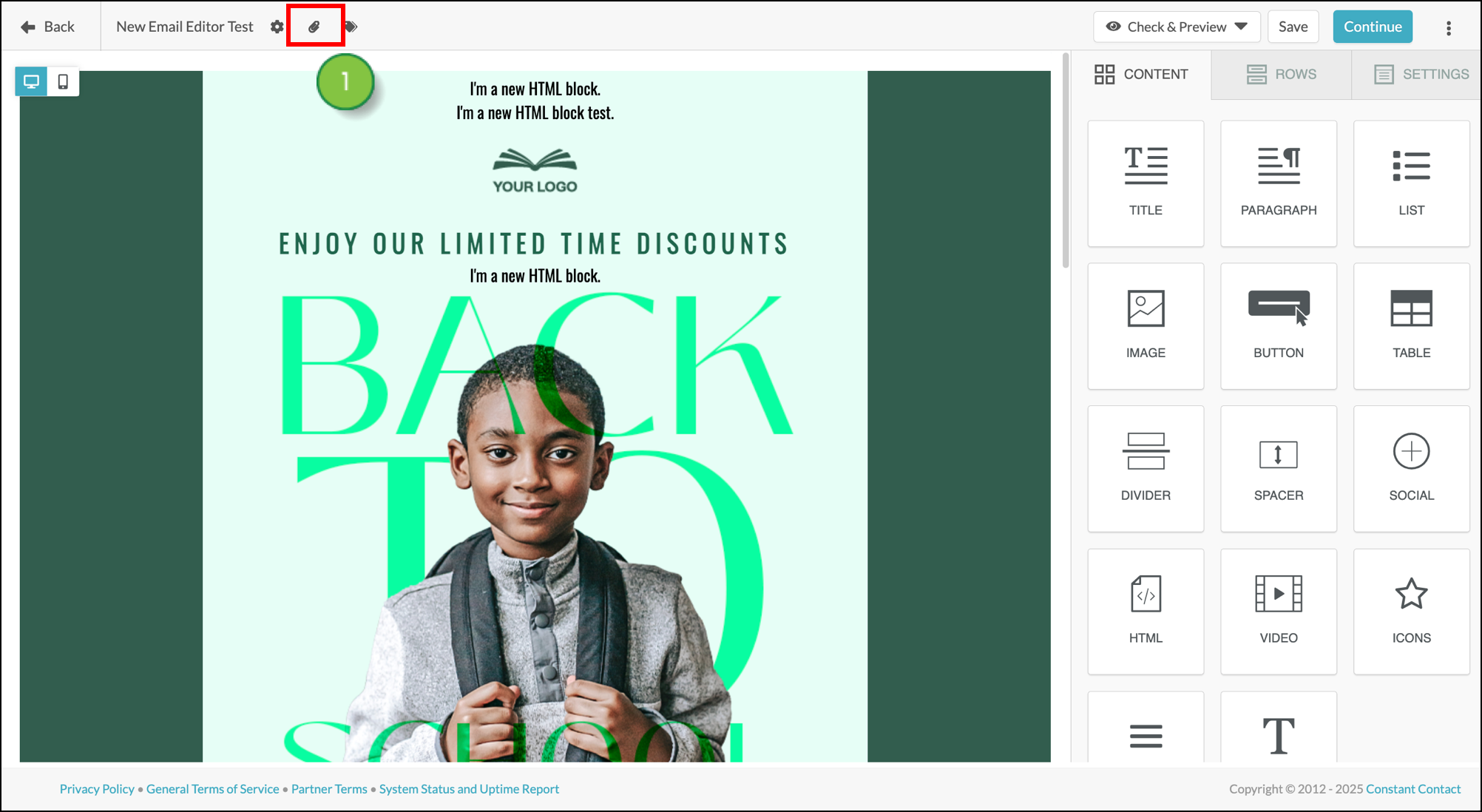Click the editor canvas vertical scrollbar
The height and width of the screenshot is (812, 1482).
click(1066, 160)
